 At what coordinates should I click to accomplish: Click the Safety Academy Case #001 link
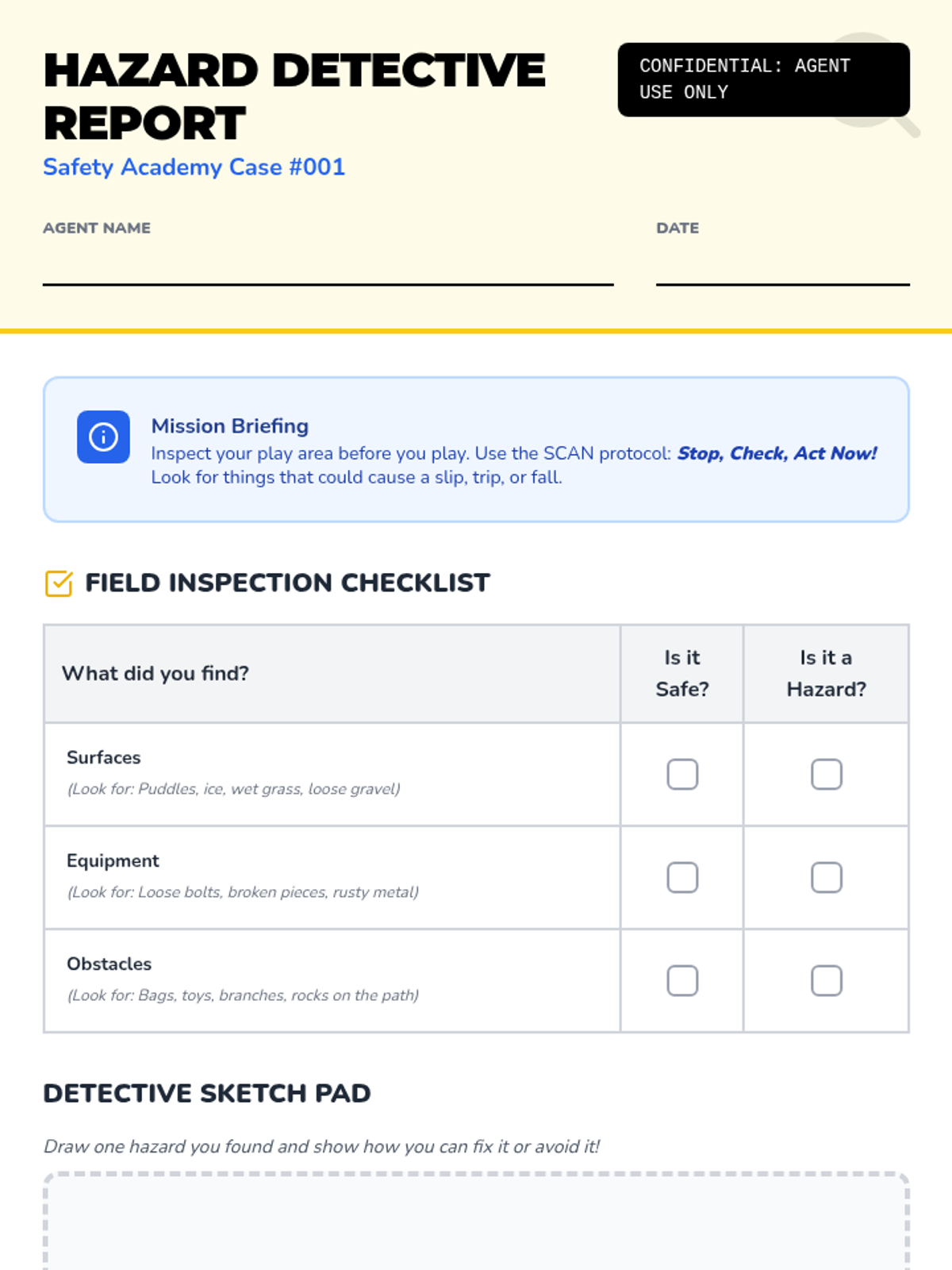click(x=194, y=167)
